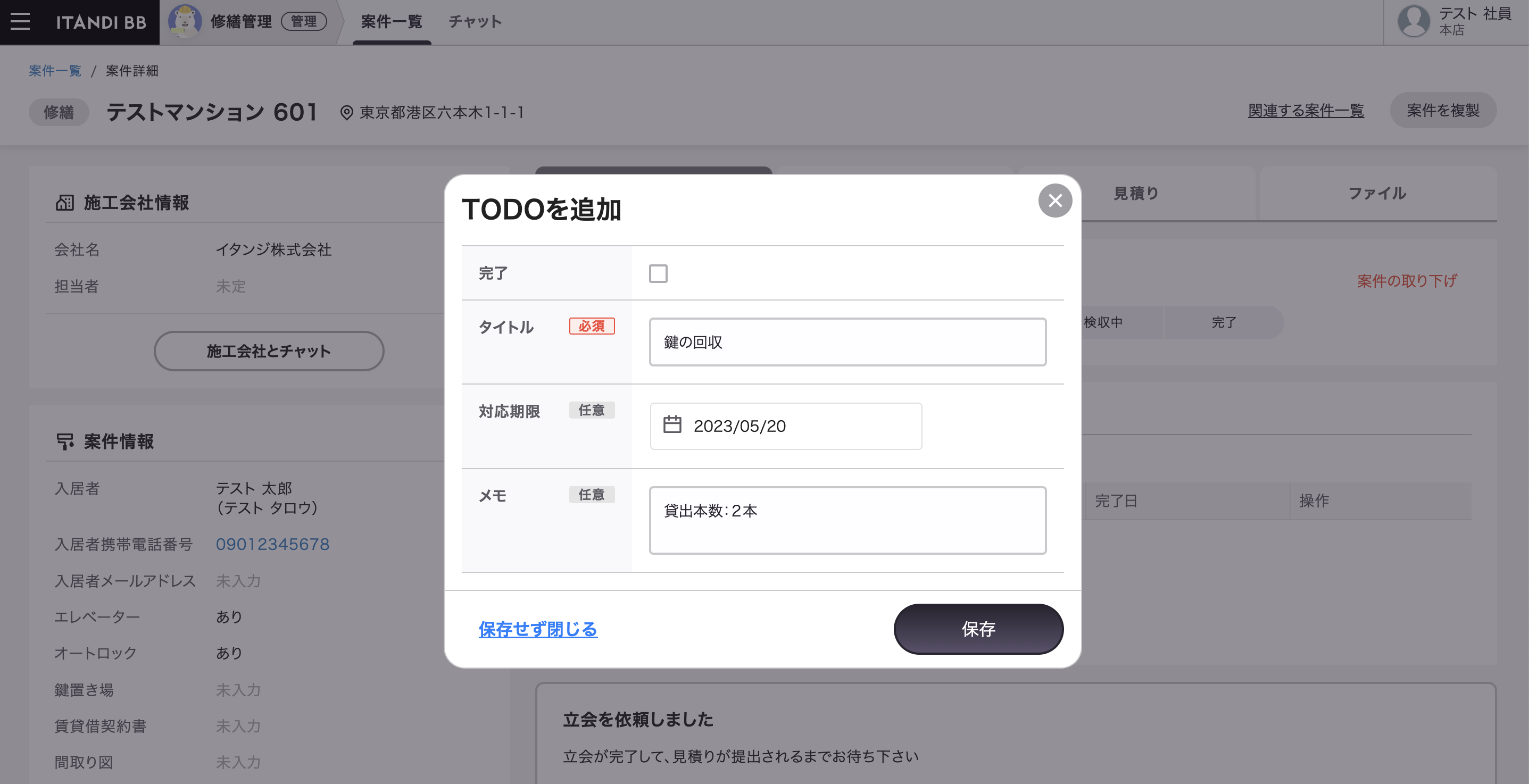The width and height of the screenshot is (1529, 784).
Task: Click the タイトル input field
Action: 847,342
